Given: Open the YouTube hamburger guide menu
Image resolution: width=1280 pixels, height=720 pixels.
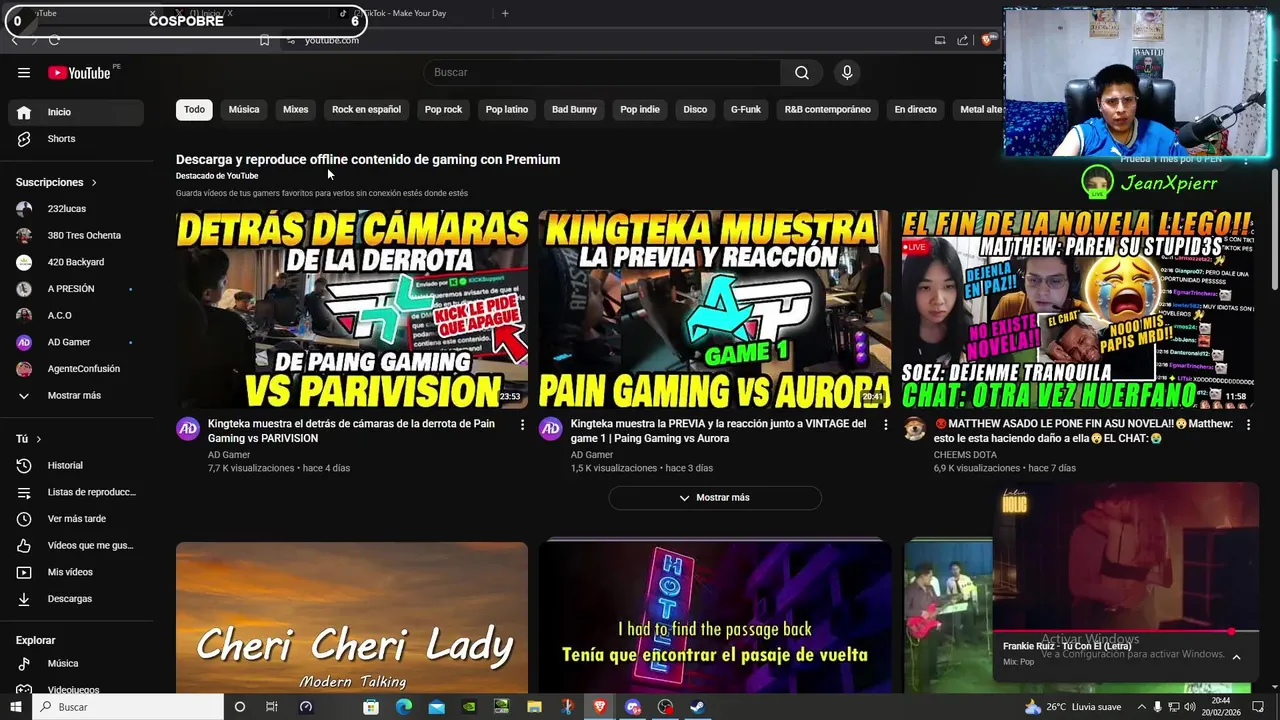Looking at the screenshot, I should pyautogui.click(x=24, y=72).
